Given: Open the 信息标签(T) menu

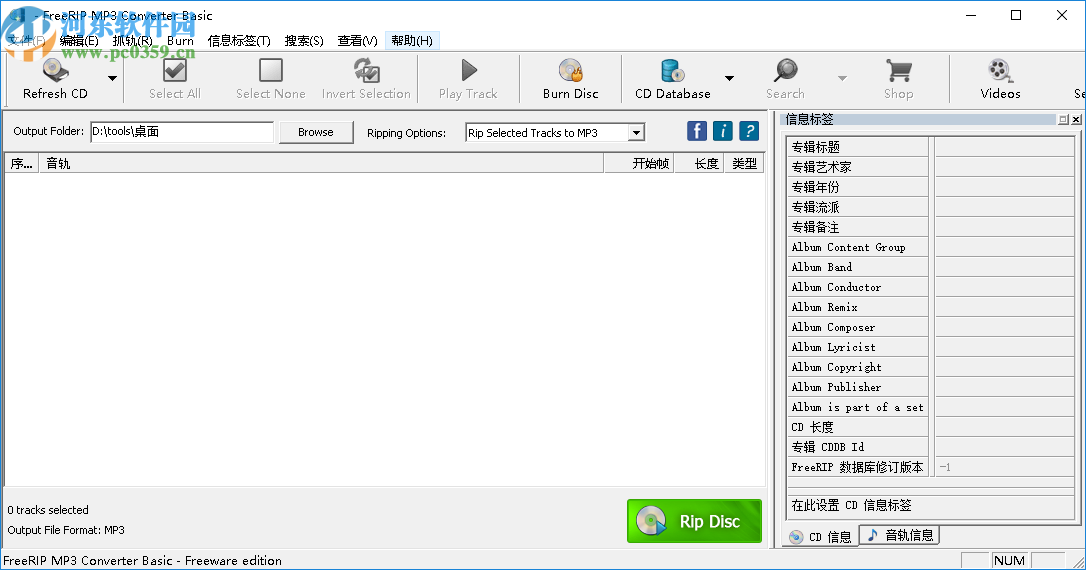Looking at the screenshot, I should (239, 41).
